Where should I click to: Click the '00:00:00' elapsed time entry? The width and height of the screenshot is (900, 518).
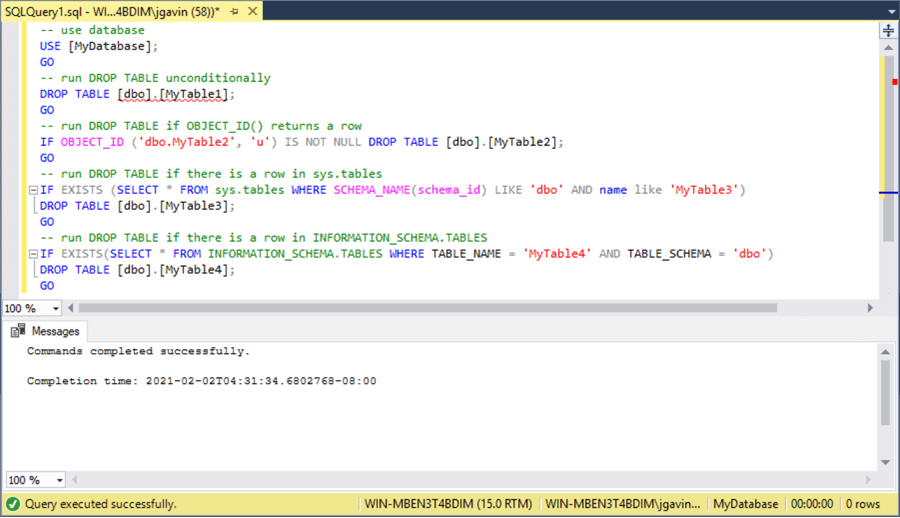pos(812,504)
